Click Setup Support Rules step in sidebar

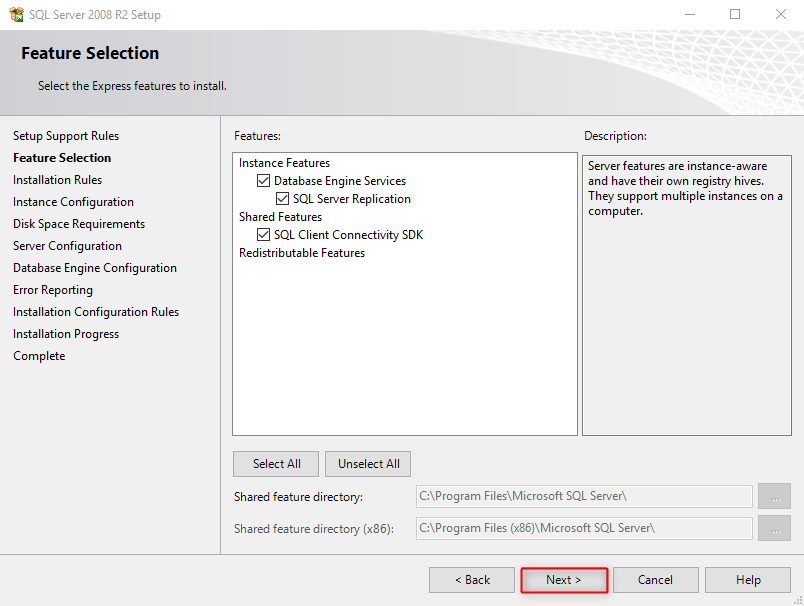(x=66, y=136)
